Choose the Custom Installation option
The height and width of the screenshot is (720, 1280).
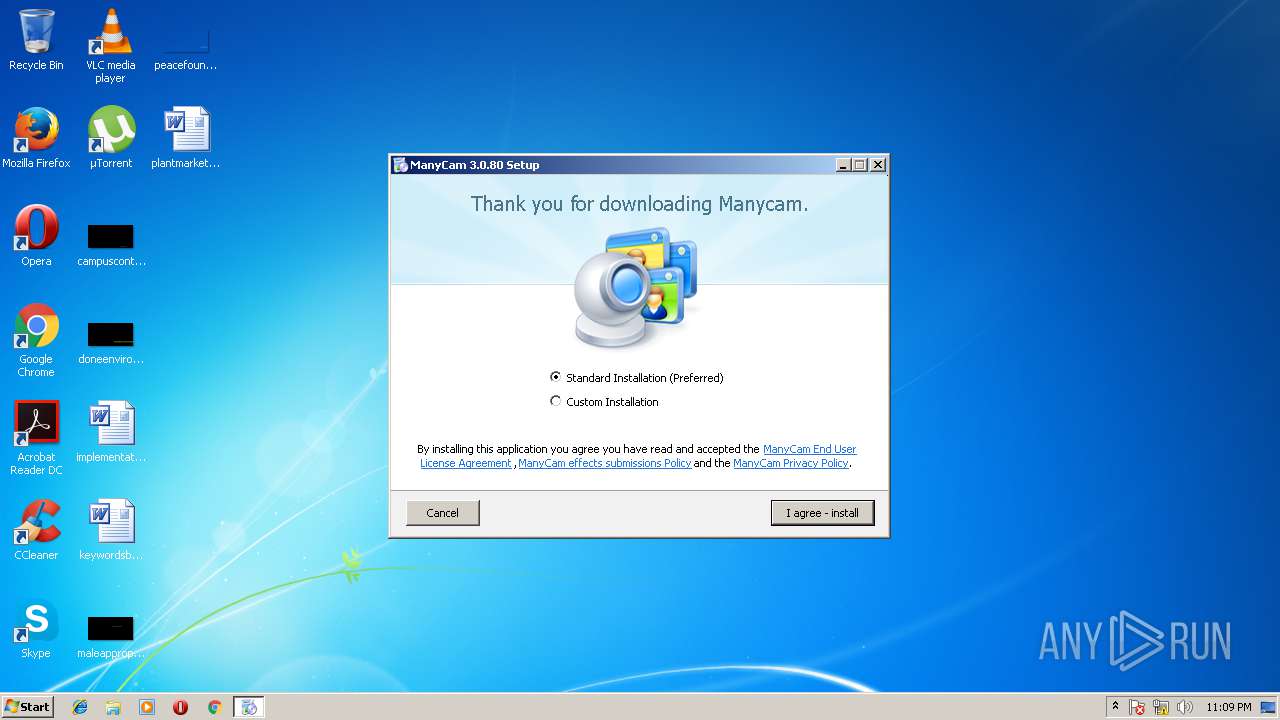[556, 402]
